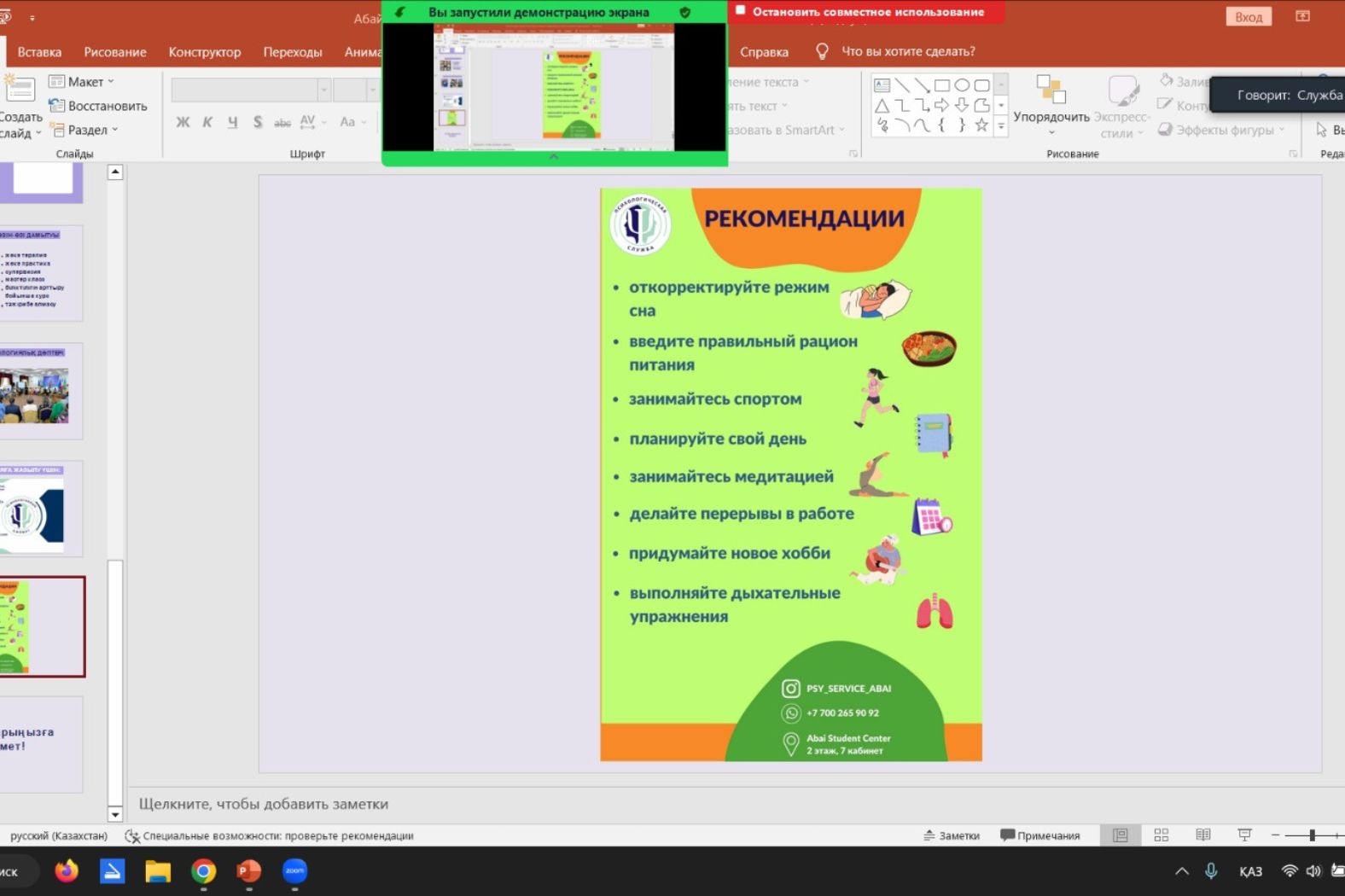Screen dimensions: 1345x896
Task: Toggle the Заметки notes pane
Action: click(x=952, y=835)
